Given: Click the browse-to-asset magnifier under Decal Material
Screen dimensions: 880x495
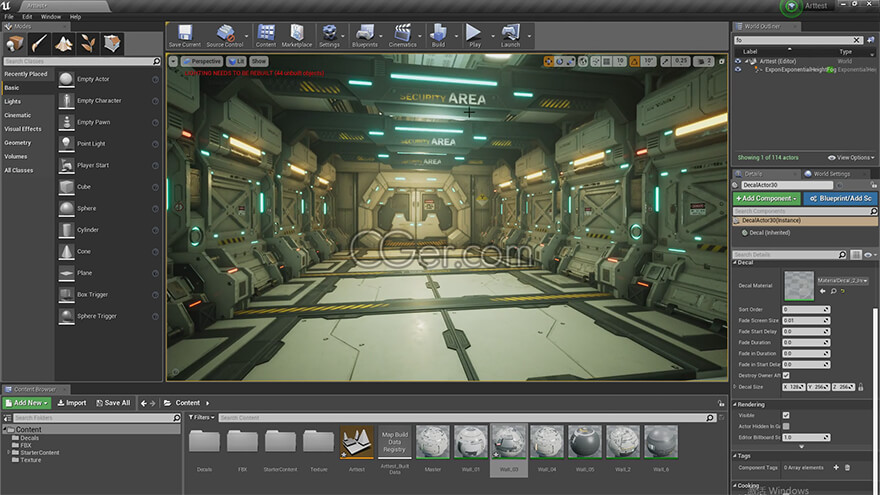Looking at the screenshot, I should coord(833,291).
